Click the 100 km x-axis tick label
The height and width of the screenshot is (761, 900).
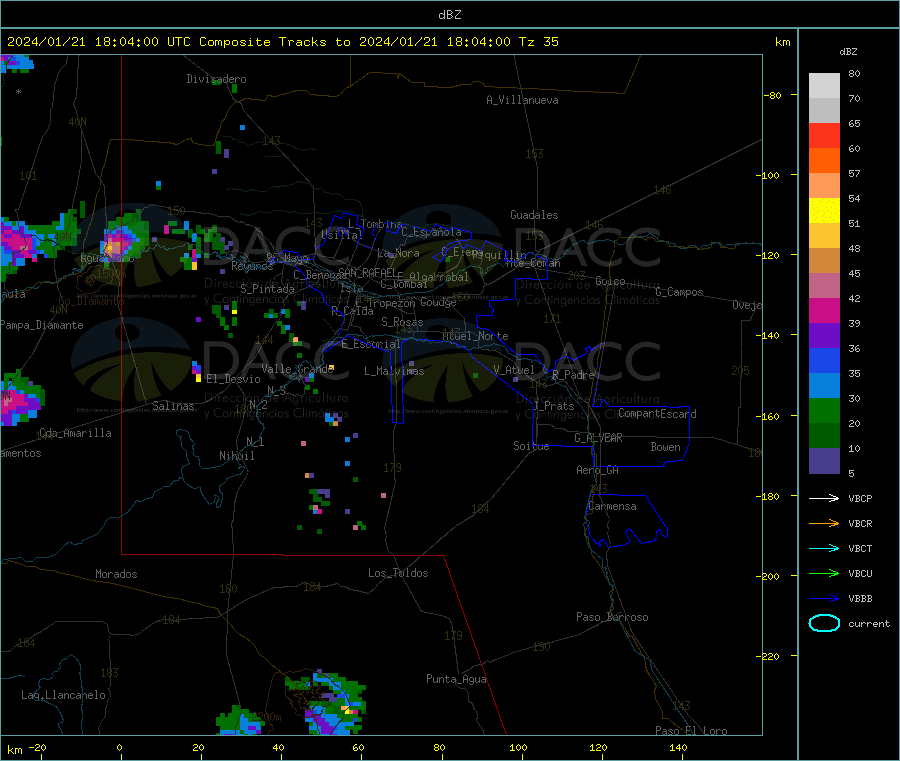point(518,747)
